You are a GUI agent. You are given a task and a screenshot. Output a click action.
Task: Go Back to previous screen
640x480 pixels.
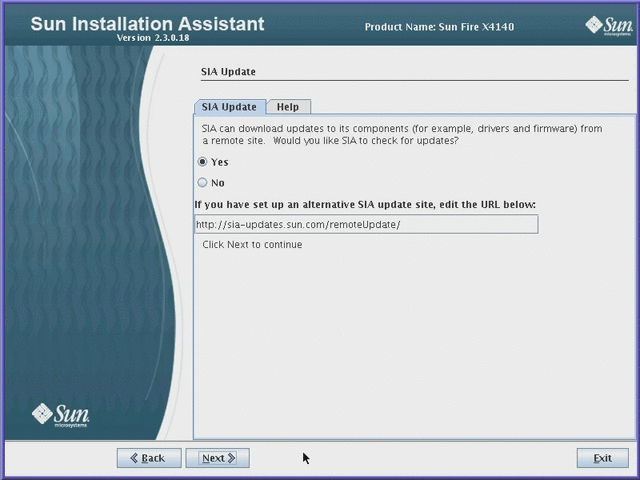tap(149, 458)
